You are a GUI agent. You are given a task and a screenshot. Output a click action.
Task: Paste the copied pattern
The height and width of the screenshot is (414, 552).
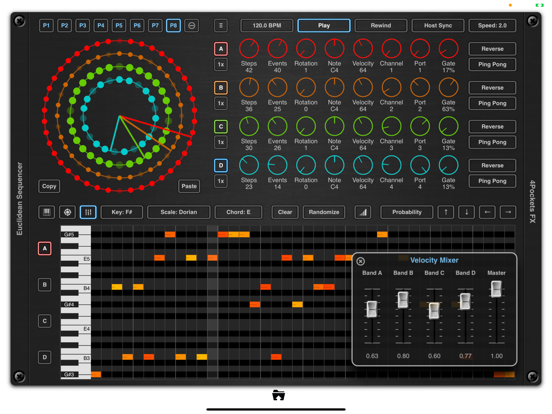(x=189, y=186)
